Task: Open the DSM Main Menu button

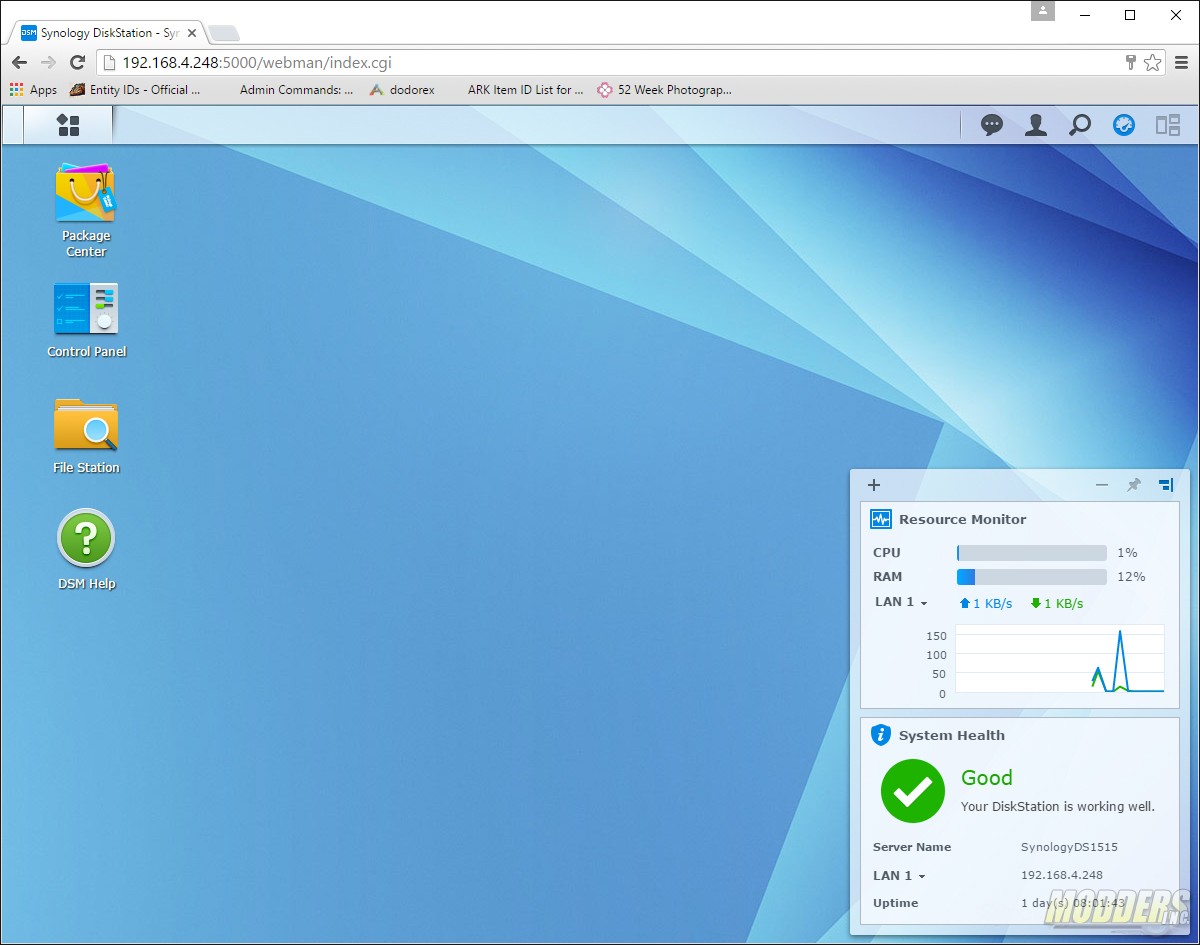Action: pos(68,125)
